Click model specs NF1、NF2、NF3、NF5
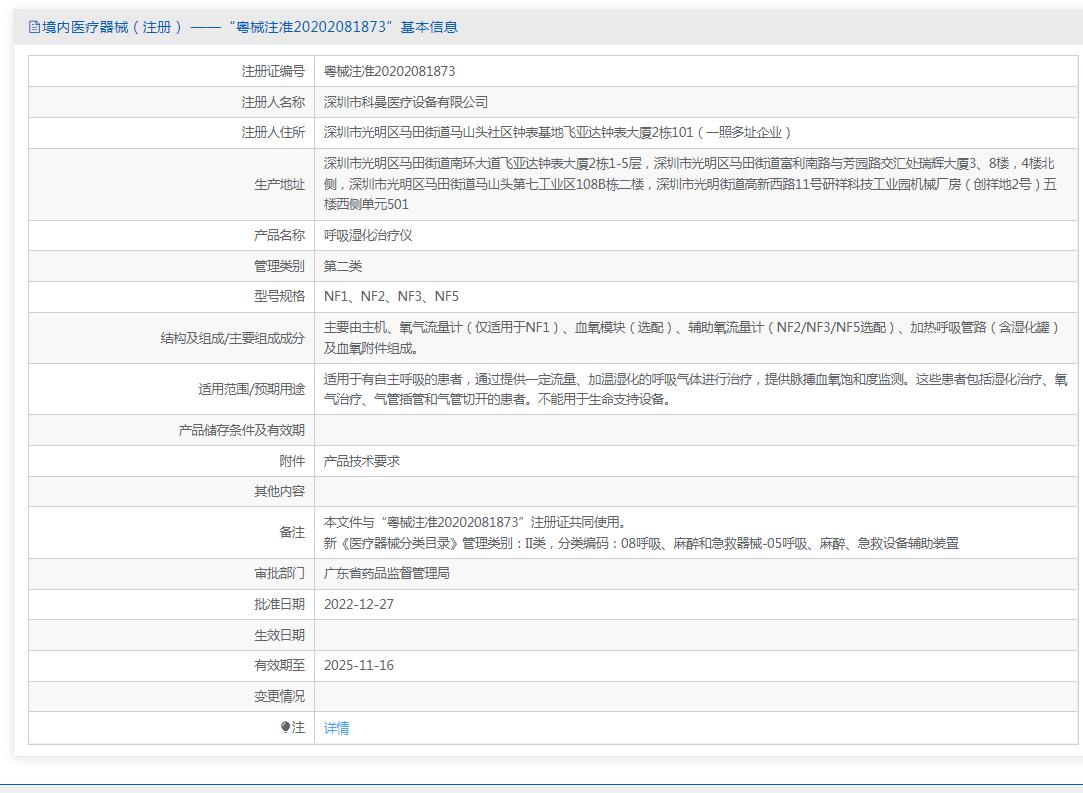This screenshot has width=1083, height=793. click(391, 296)
